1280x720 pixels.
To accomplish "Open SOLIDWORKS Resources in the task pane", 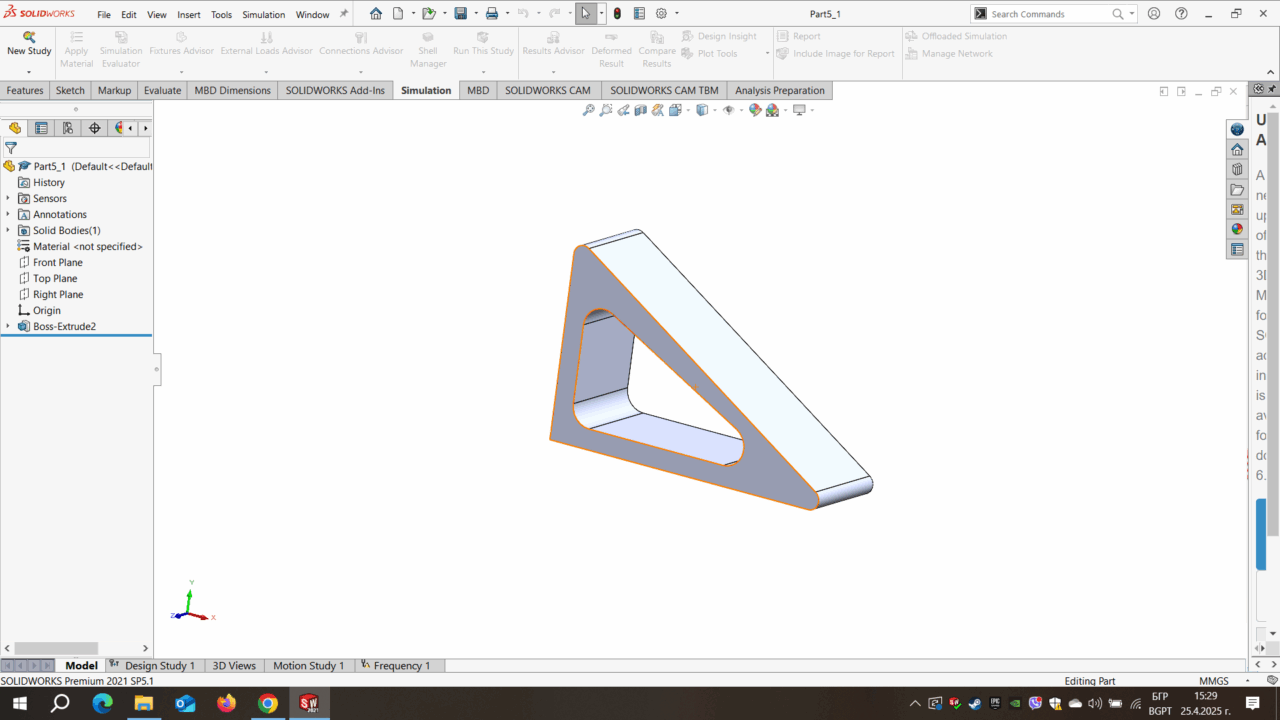I will point(1237,149).
